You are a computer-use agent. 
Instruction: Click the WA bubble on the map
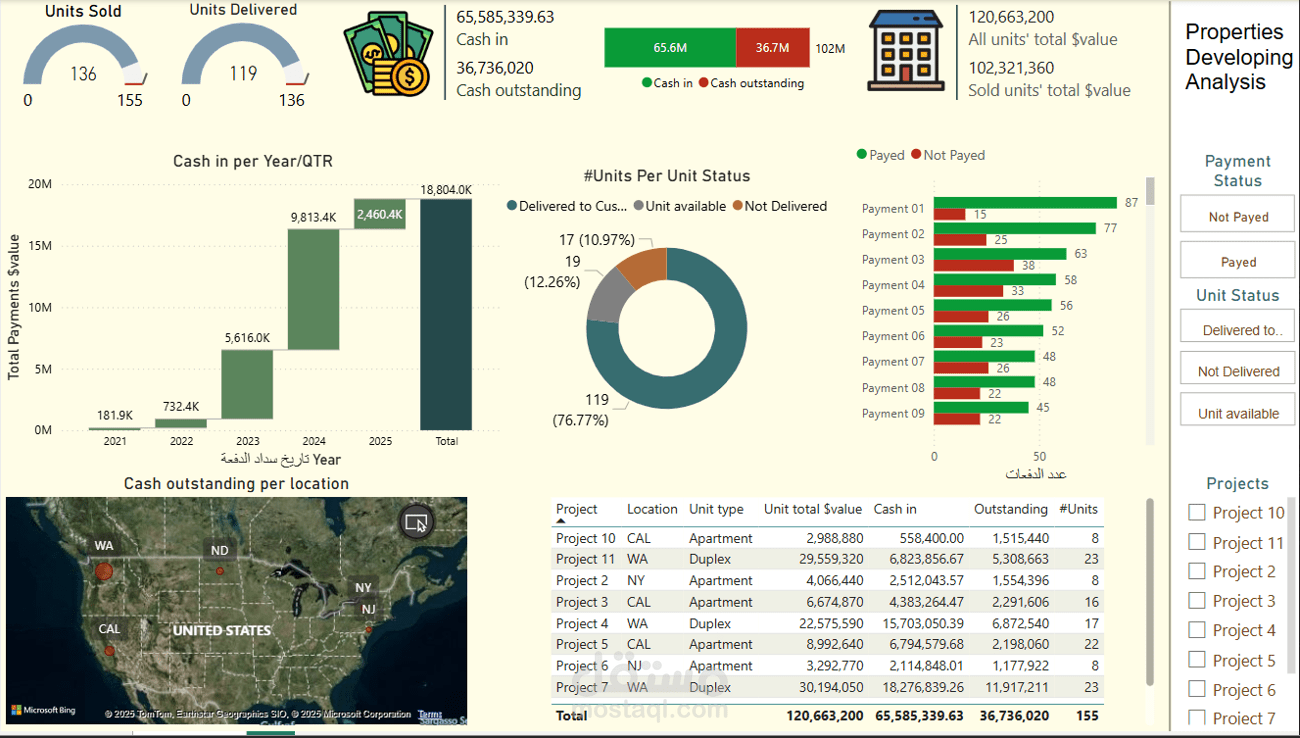click(104, 572)
